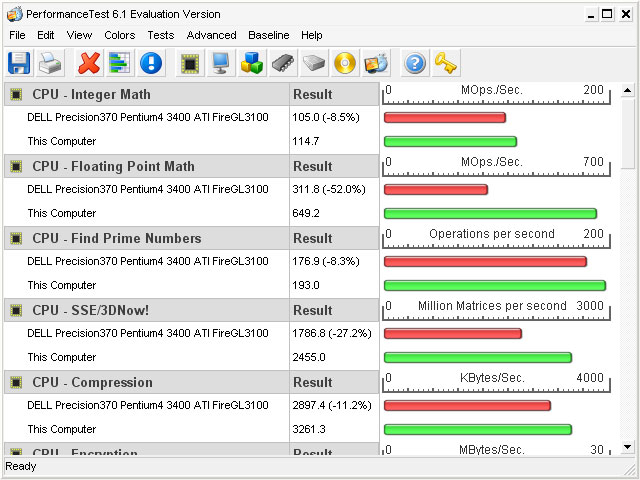
Task: Select the CPU - Find Prime Numbers header
Action: coord(147,238)
